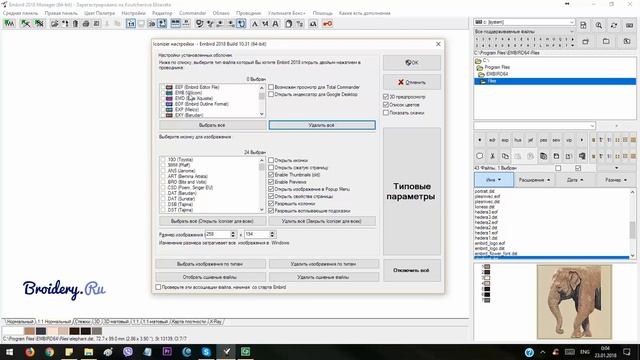Toggle the Popup Menu image checkbox

(271, 189)
